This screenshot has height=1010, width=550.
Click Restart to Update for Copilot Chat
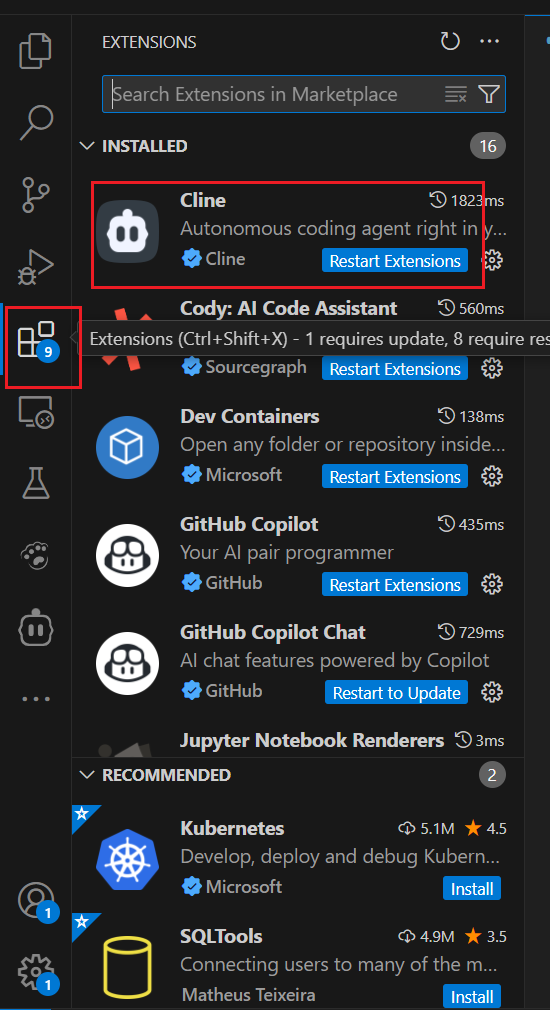[x=396, y=692]
